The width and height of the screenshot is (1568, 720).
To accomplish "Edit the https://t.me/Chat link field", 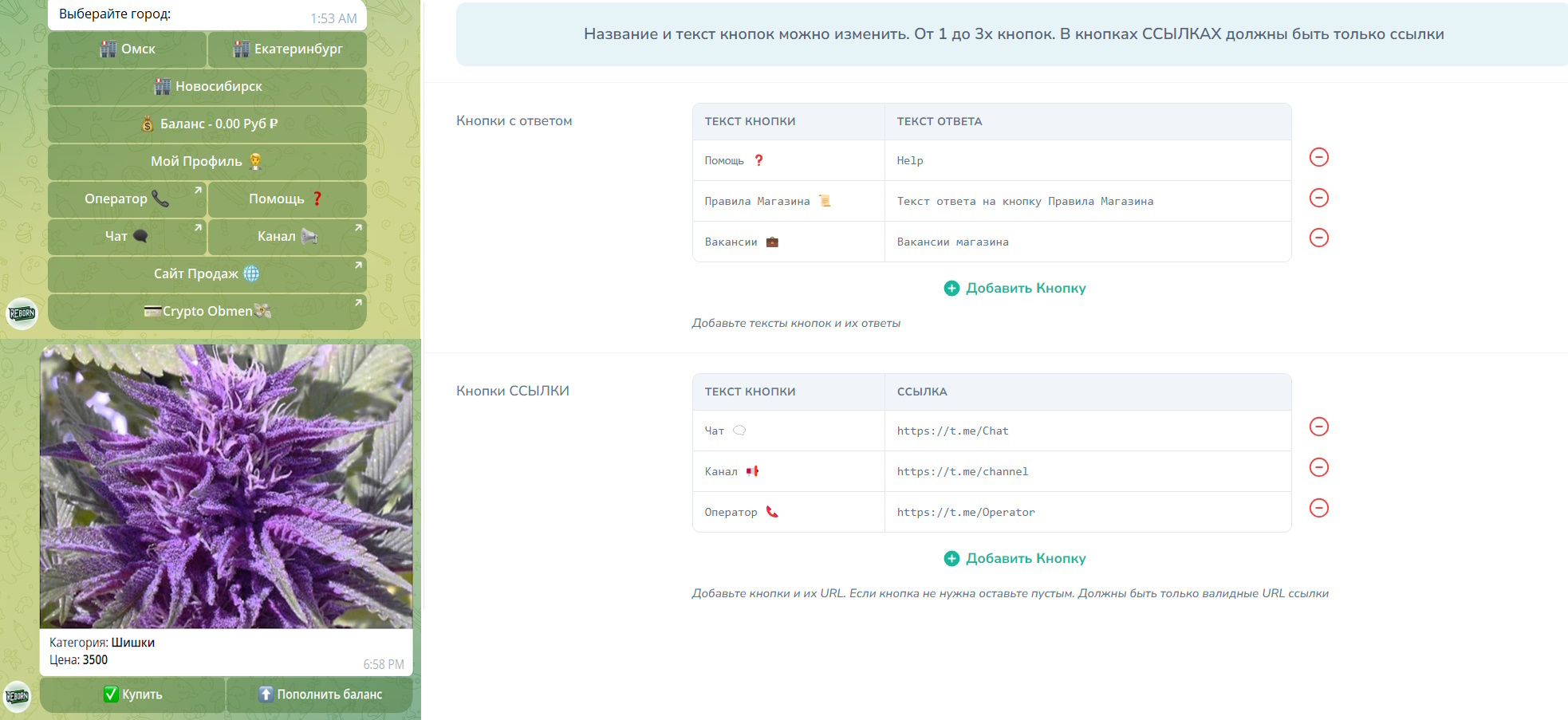I will click(1086, 431).
